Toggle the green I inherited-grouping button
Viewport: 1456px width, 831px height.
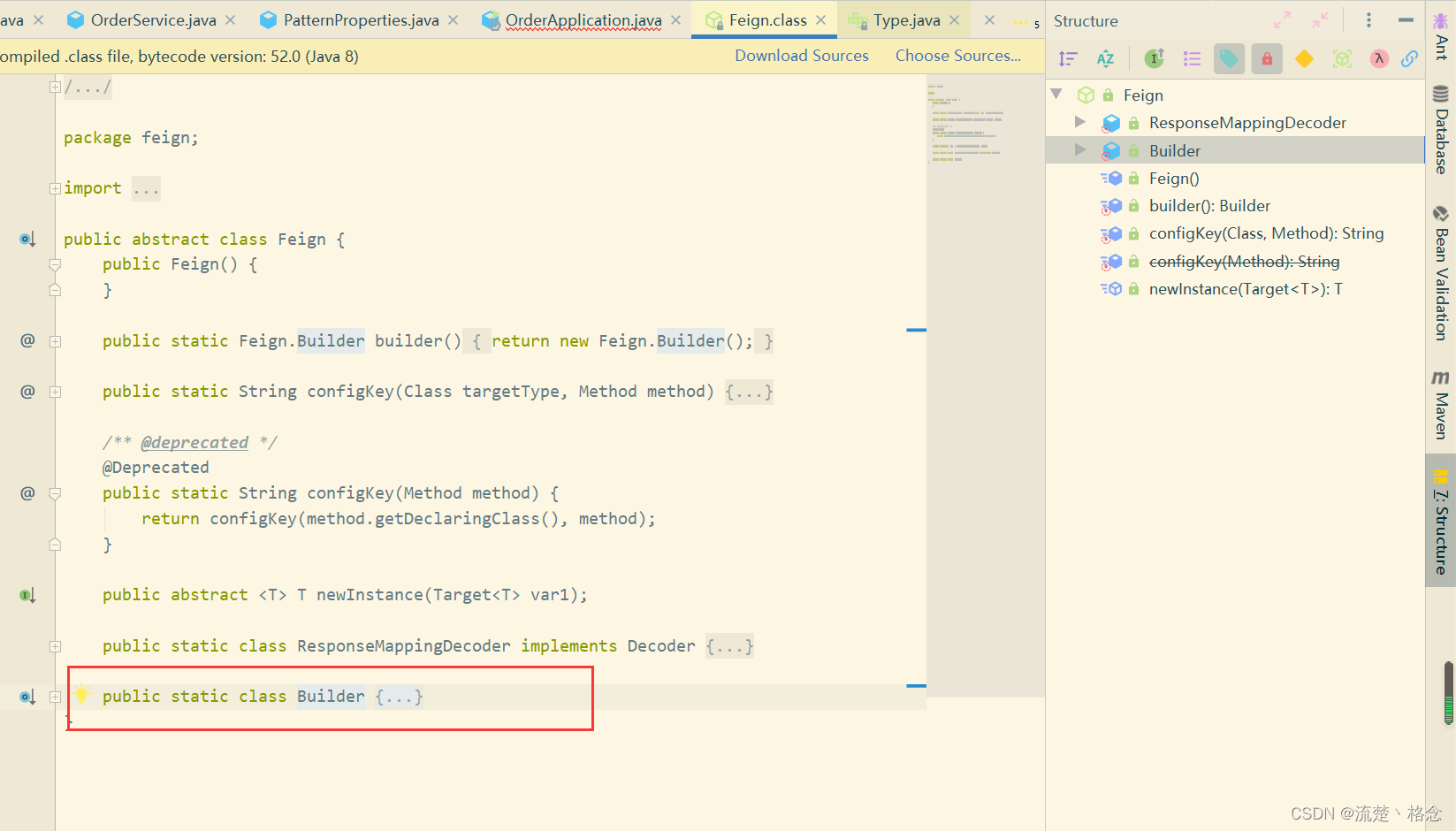pyautogui.click(x=1155, y=59)
